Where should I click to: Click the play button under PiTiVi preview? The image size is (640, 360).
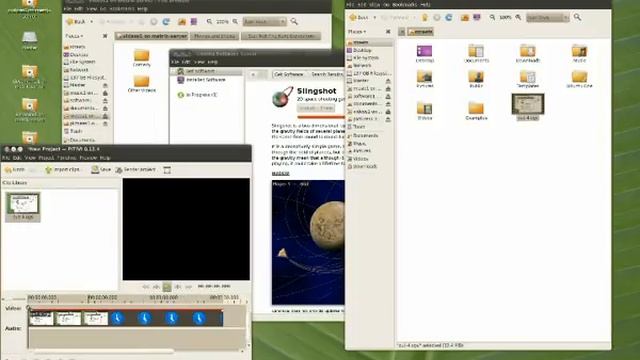point(167,287)
